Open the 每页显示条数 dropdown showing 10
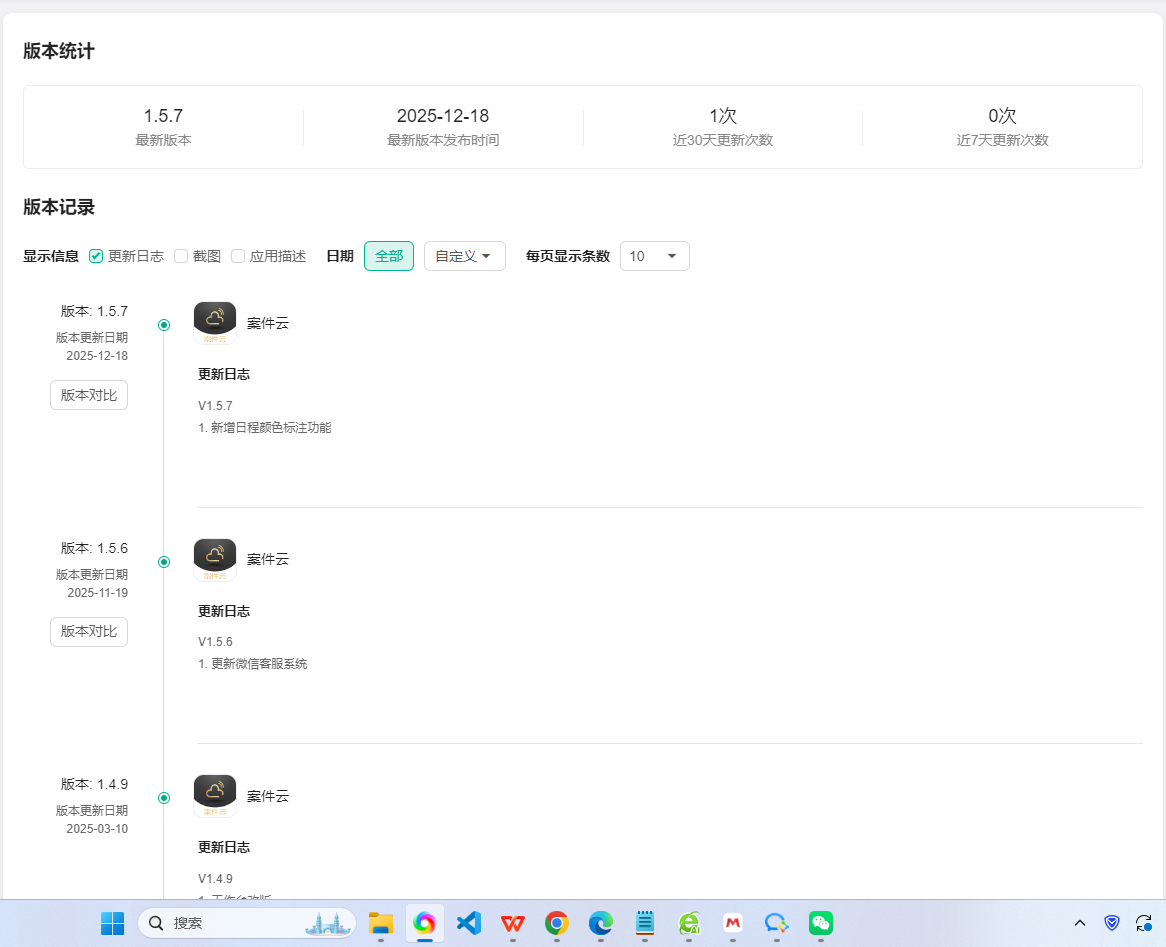Viewport: 1166px width, 947px height. (654, 256)
